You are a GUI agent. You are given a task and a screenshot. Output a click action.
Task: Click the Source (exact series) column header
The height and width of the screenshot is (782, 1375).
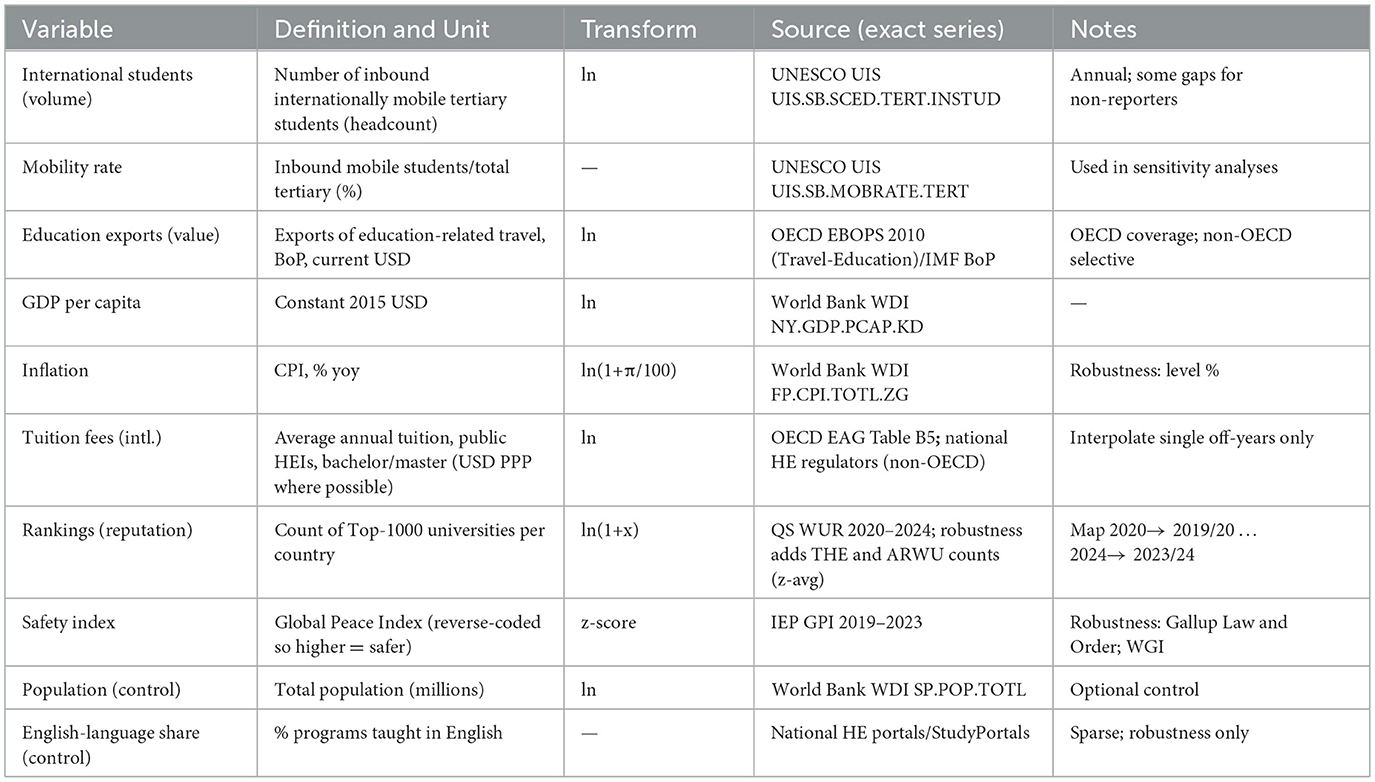[887, 30]
